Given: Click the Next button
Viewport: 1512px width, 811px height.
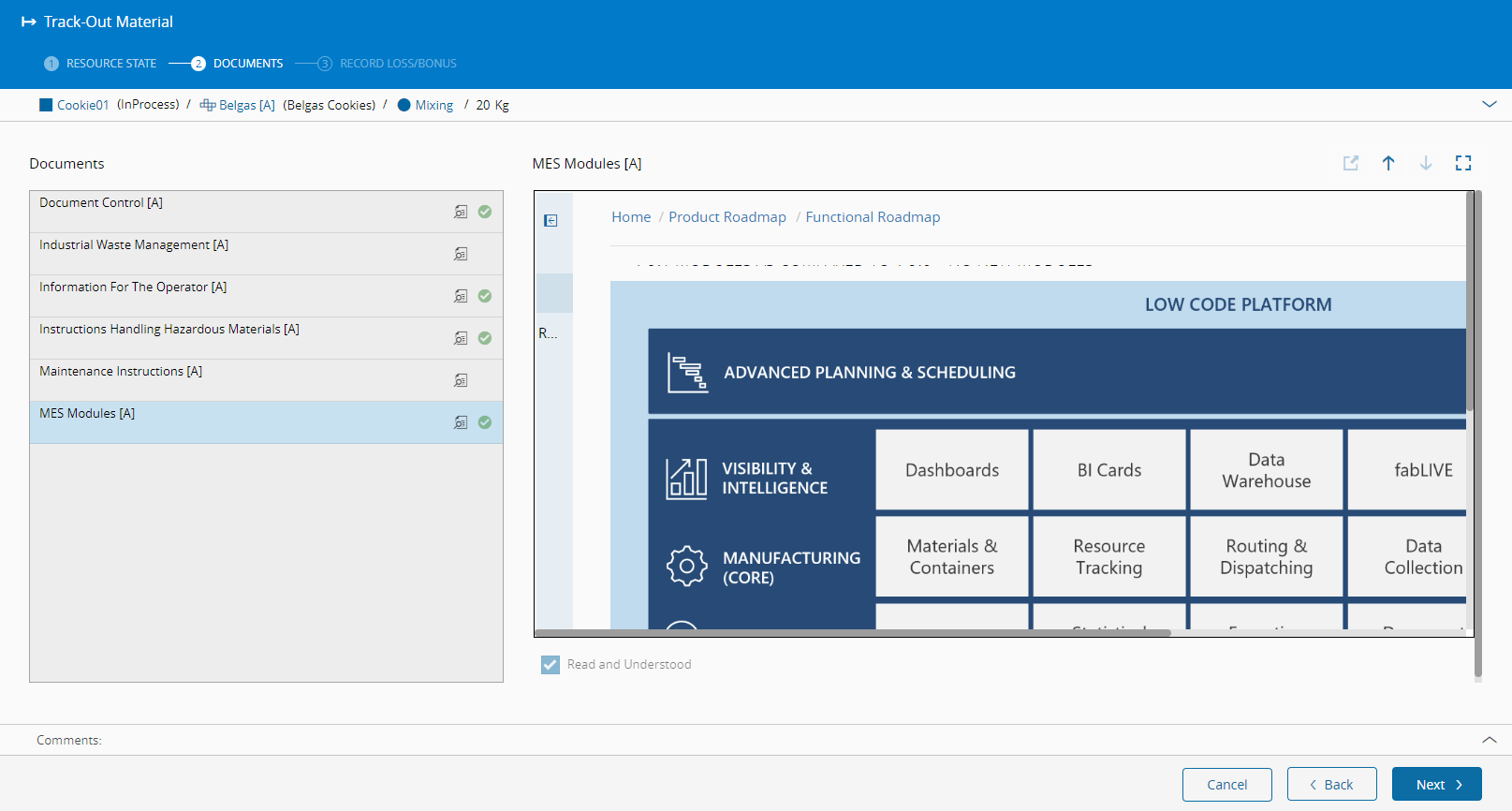Looking at the screenshot, I should [1436, 784].
